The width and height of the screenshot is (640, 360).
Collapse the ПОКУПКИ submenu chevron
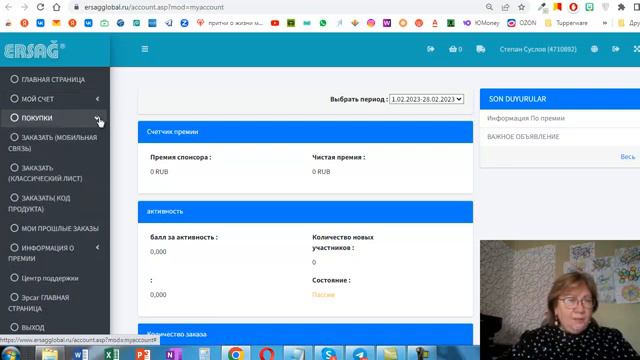tap(98, 118)
